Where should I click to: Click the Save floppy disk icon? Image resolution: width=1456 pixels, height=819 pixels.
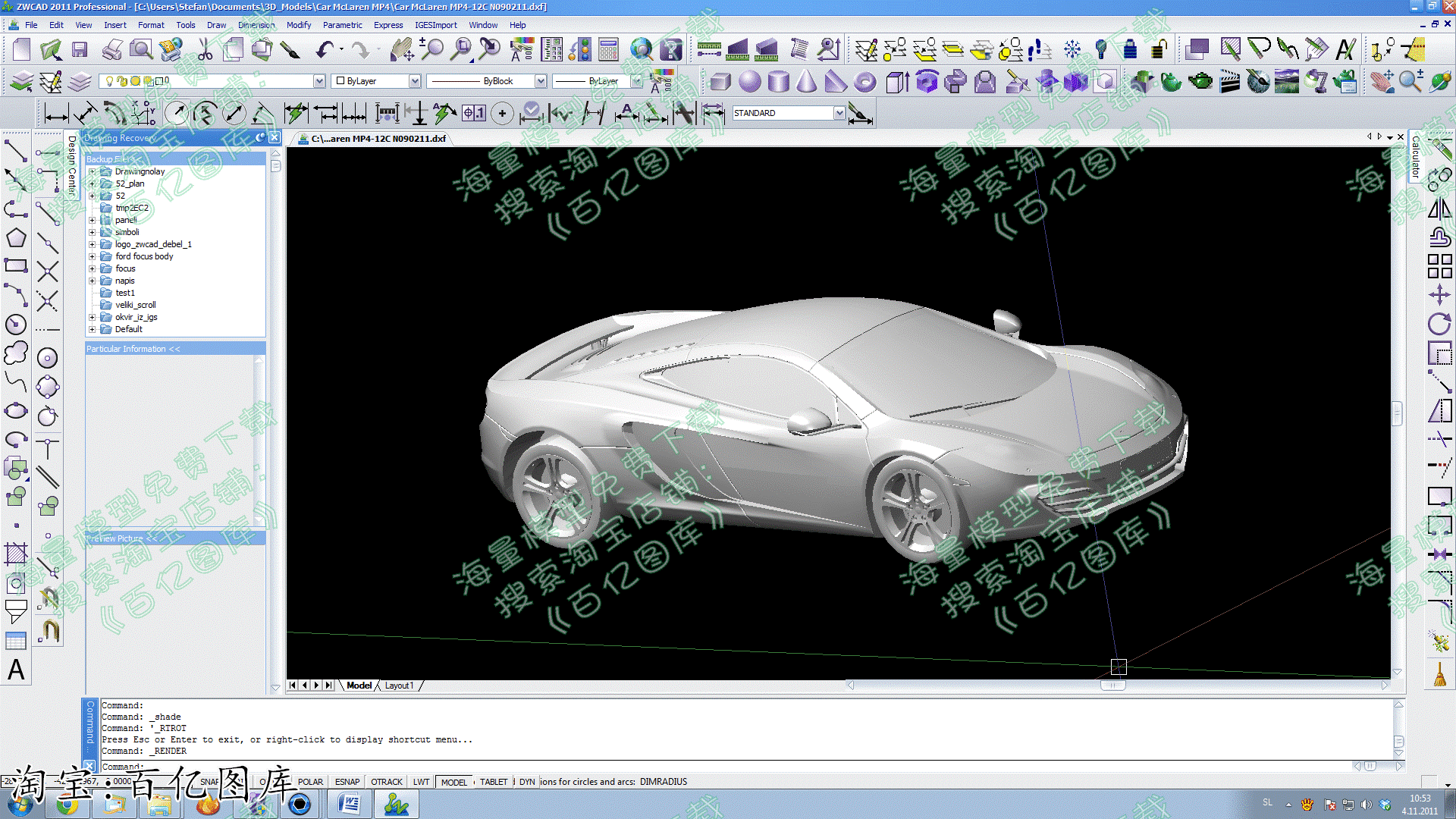80,51
